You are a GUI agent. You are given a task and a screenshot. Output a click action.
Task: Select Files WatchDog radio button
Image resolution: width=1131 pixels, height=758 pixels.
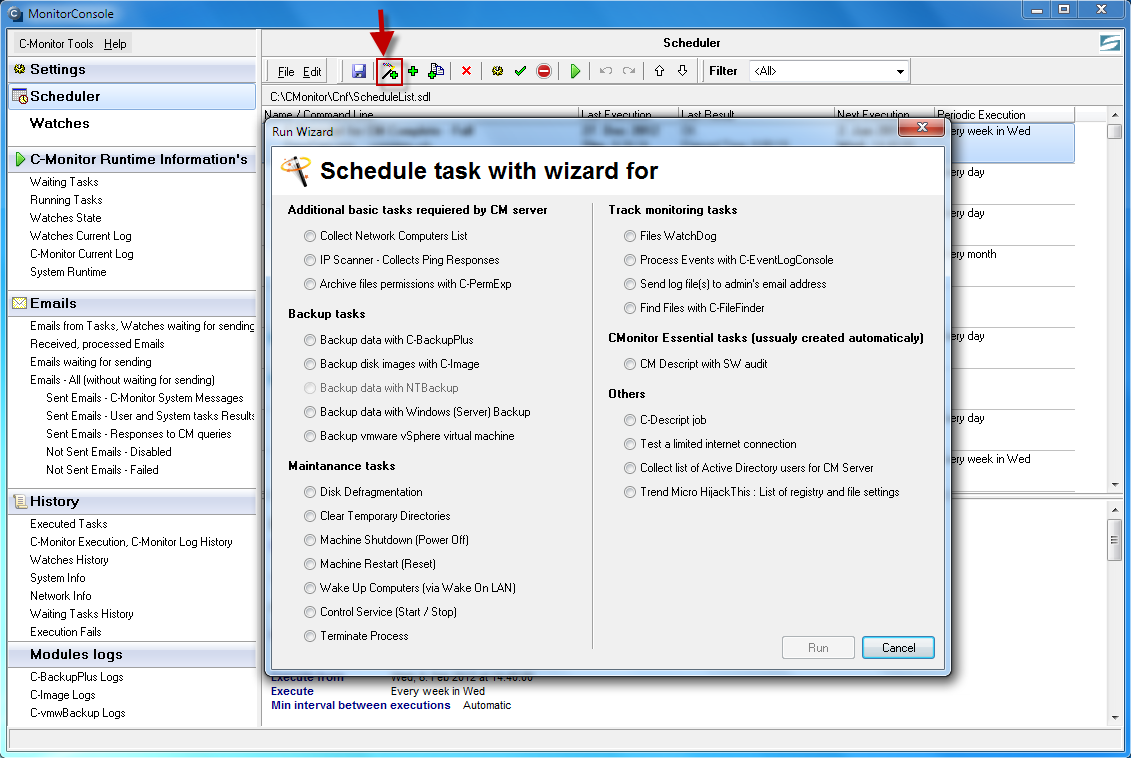pos(630,236)
